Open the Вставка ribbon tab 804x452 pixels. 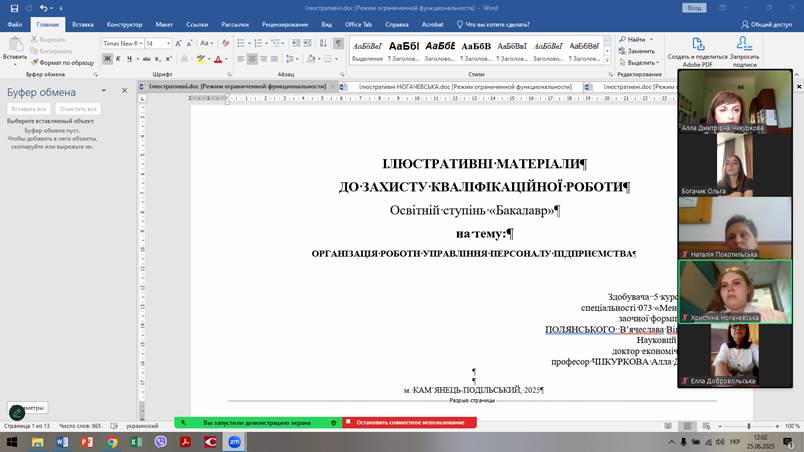point(83,23)
